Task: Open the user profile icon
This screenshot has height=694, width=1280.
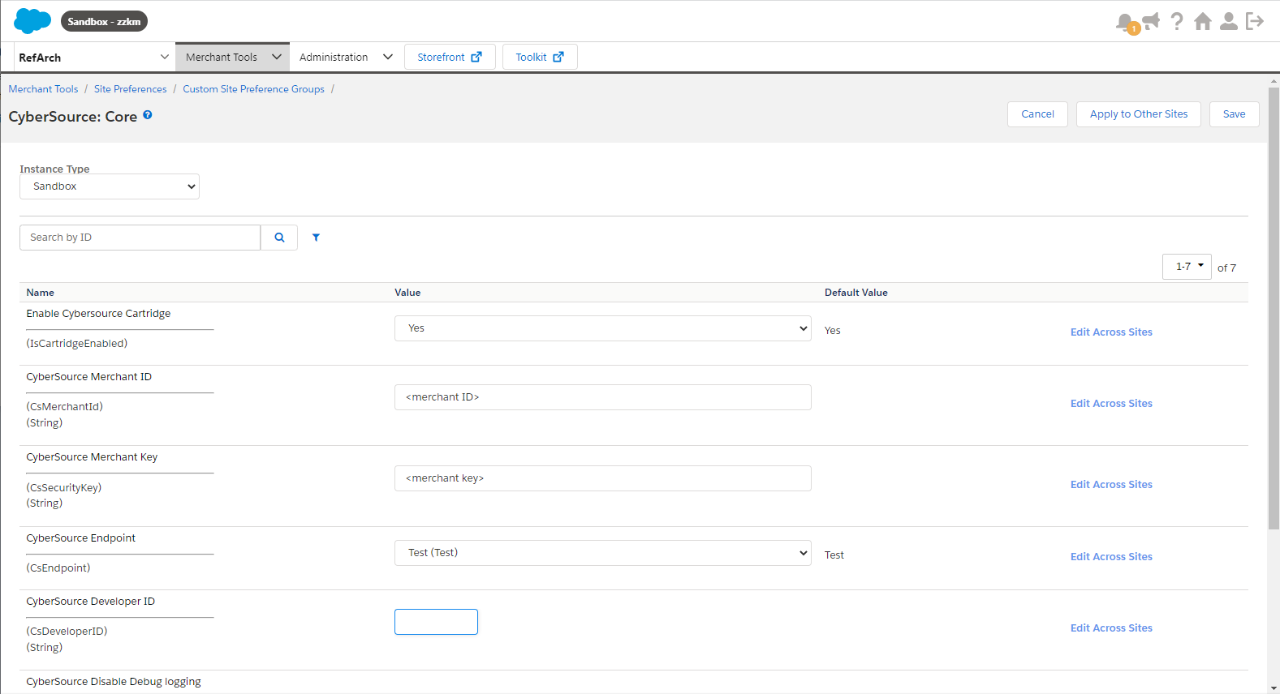Action: tap(1229, 21)
